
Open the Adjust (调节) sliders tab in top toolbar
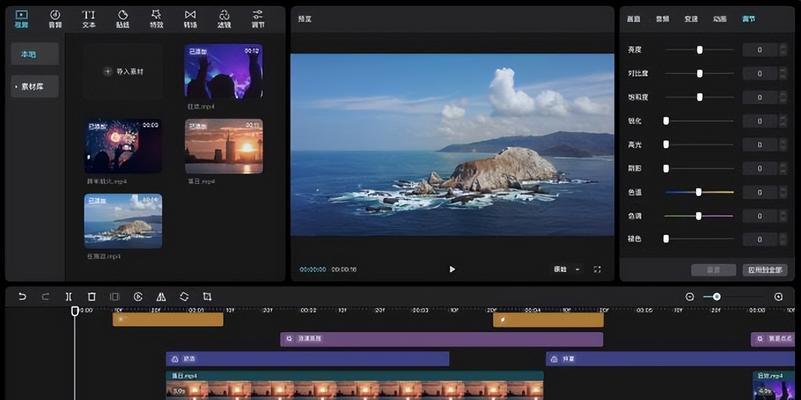point(258,19)
